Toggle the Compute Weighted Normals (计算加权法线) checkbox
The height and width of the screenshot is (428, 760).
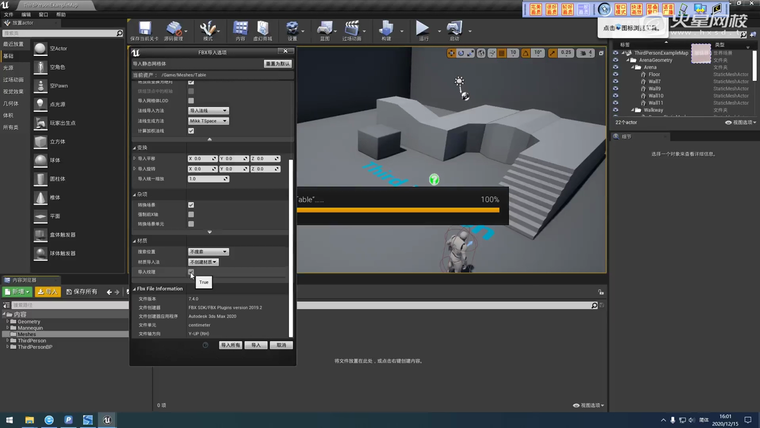[x=191, y=131]
